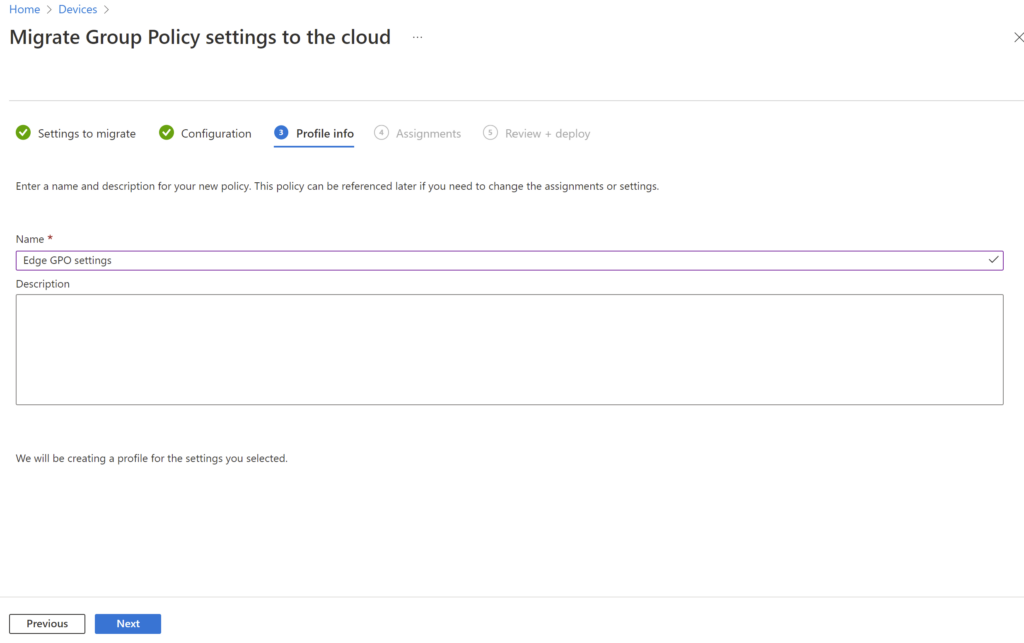The width and height of the screenshot is (1024, 643).
Task: Click the 'Enter a name and description' instruction text
Action: [x=337, y=186]
